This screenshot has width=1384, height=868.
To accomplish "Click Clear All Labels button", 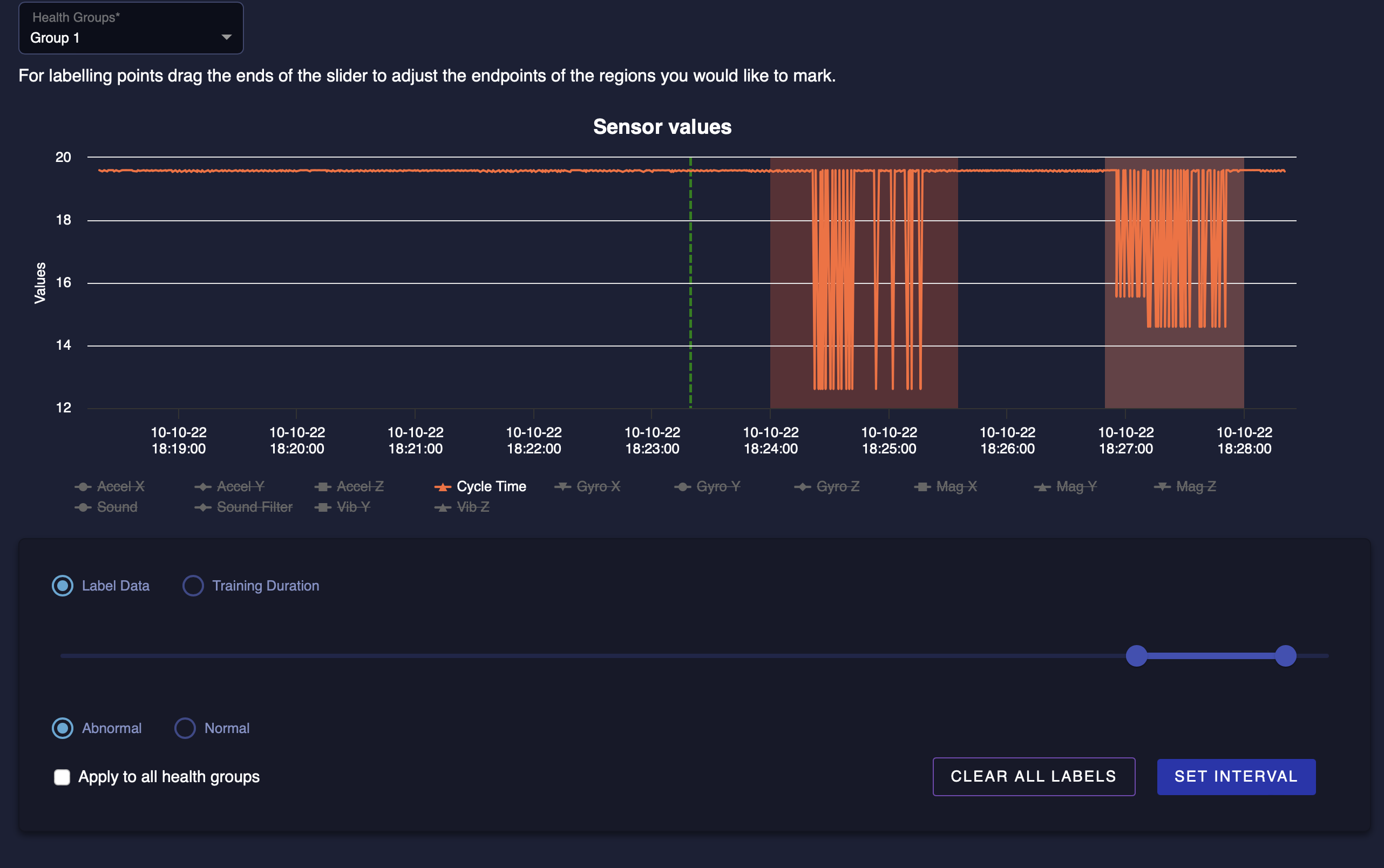I will pos(1034,777).
